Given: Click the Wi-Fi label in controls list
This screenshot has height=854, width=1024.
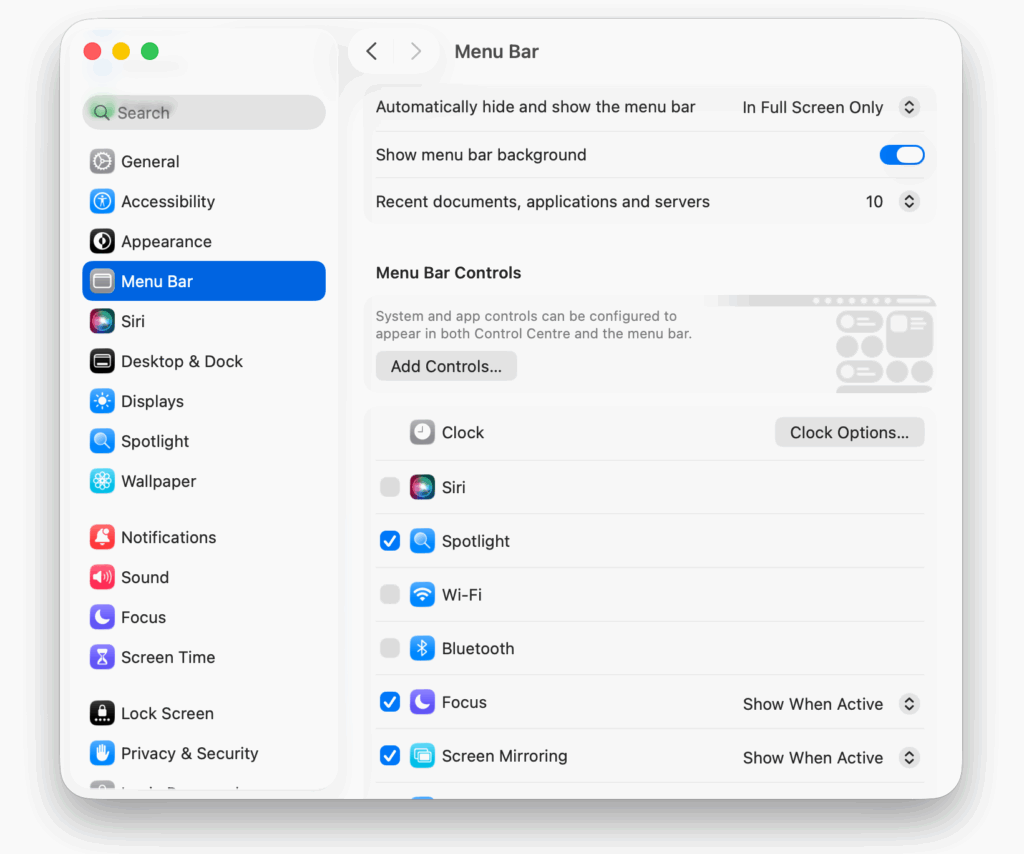Looking at the screenshot, I should pyautogui.click(x=462, y=595).
